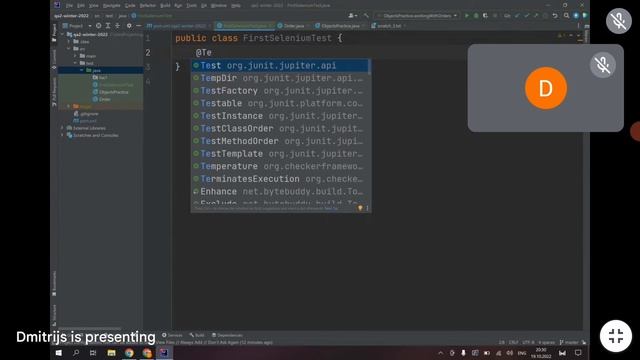Click the Search Everywhere magnifier icon
The width and height of the screenshot is (640, 360).
(567, 16)
